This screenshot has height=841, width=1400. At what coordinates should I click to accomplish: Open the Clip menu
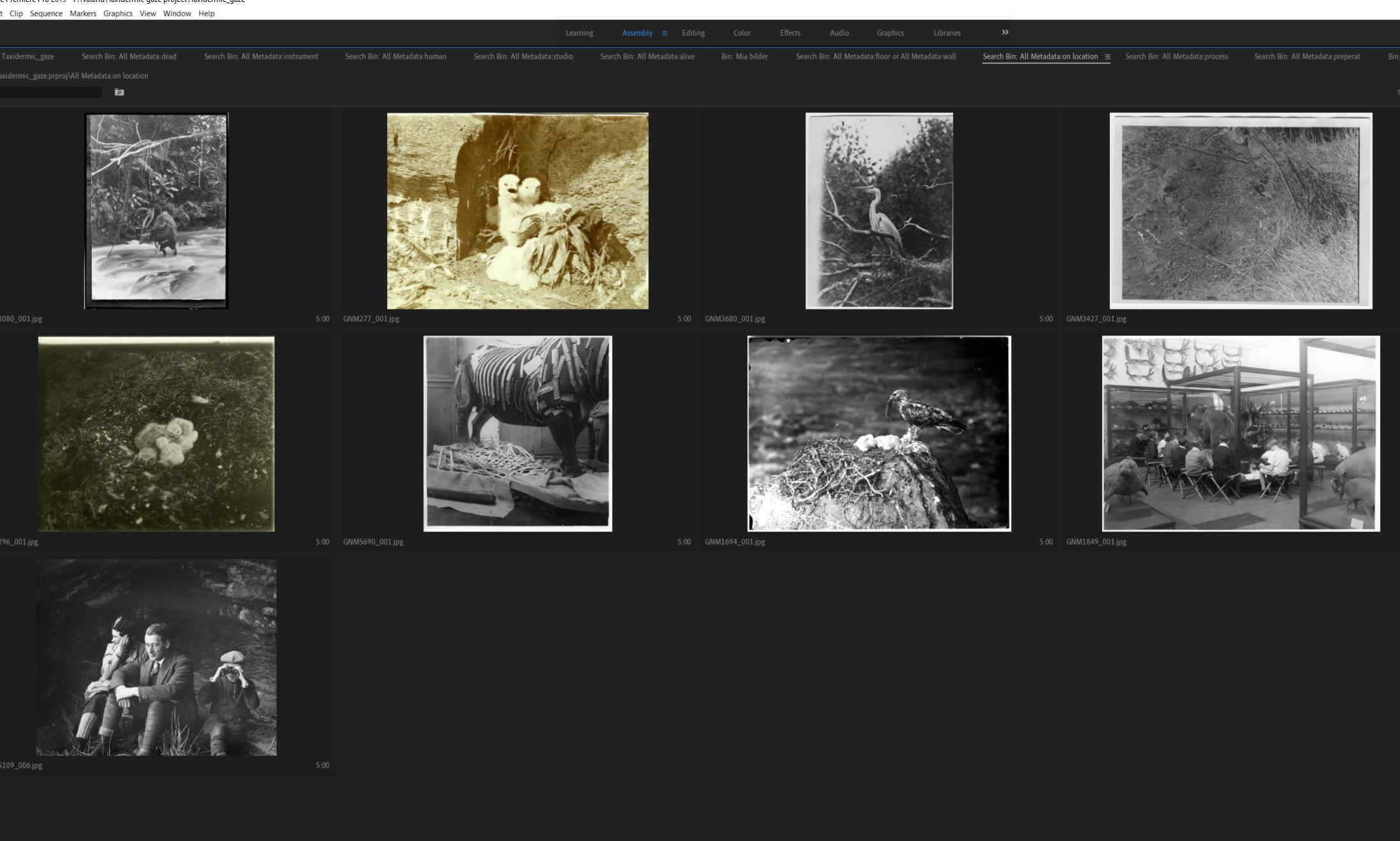pyautogui.click(x=16, y=13)
